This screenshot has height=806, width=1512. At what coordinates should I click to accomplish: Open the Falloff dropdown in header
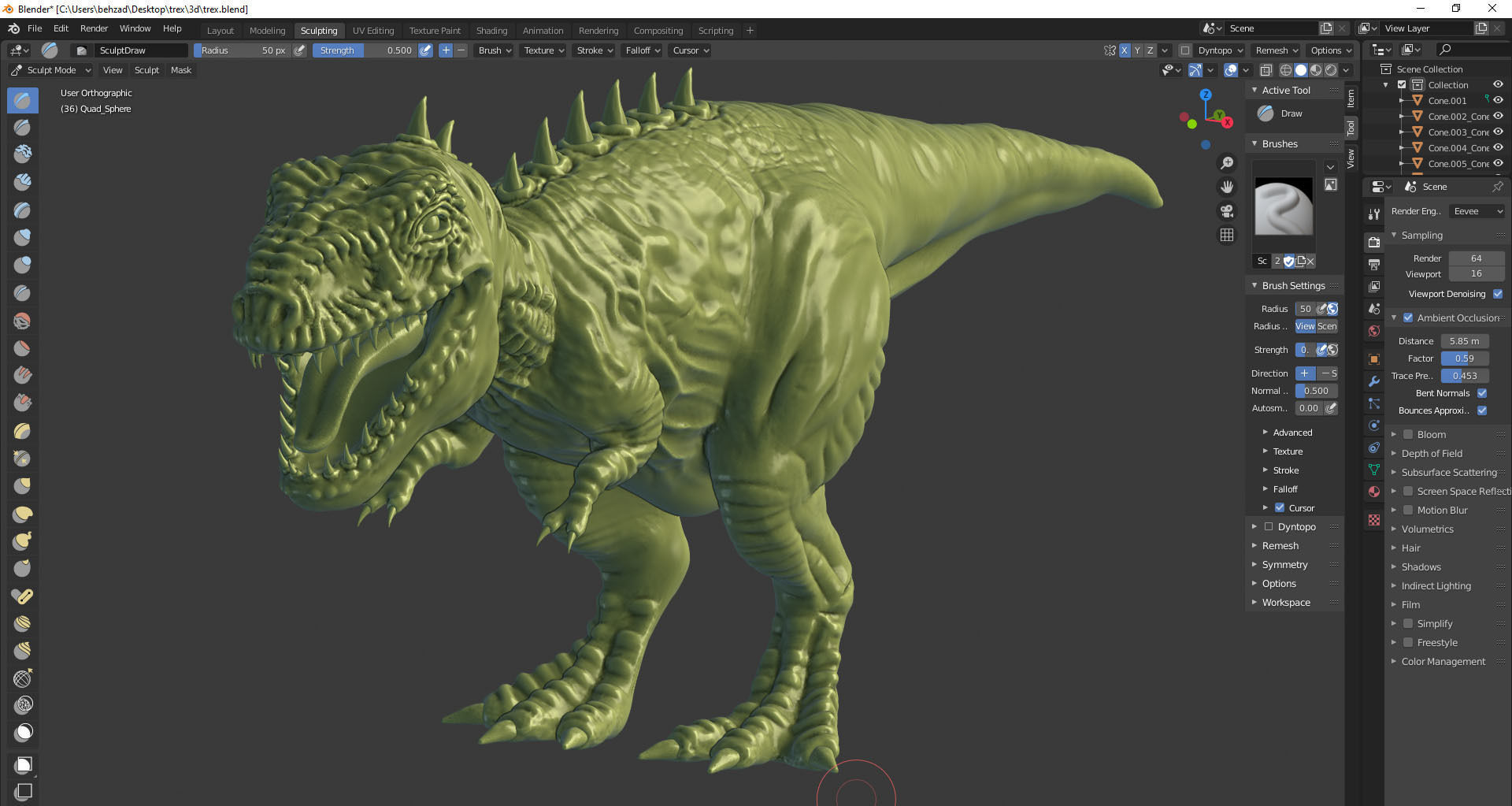pos(643,50)
